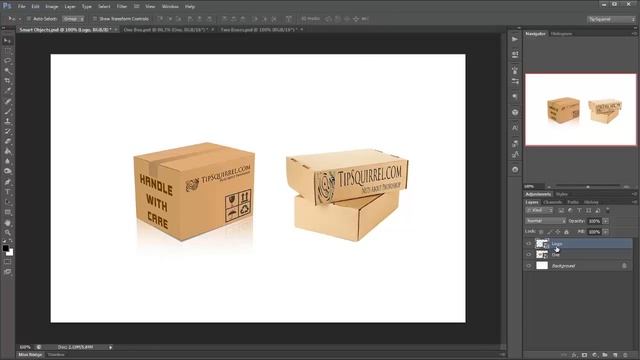Open the Tool Preset picker arrow

(20, 19)
